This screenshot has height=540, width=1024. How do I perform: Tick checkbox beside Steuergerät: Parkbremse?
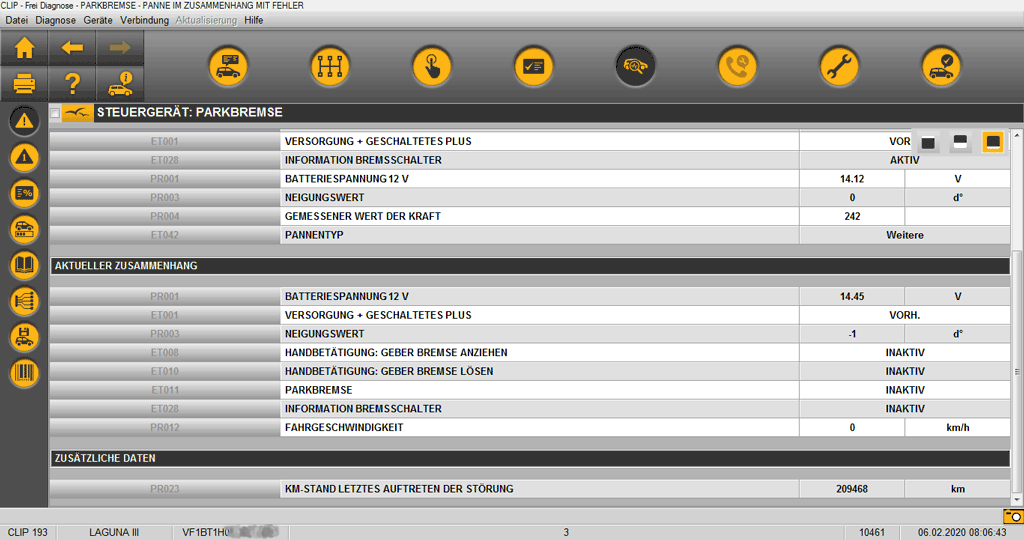55,113
